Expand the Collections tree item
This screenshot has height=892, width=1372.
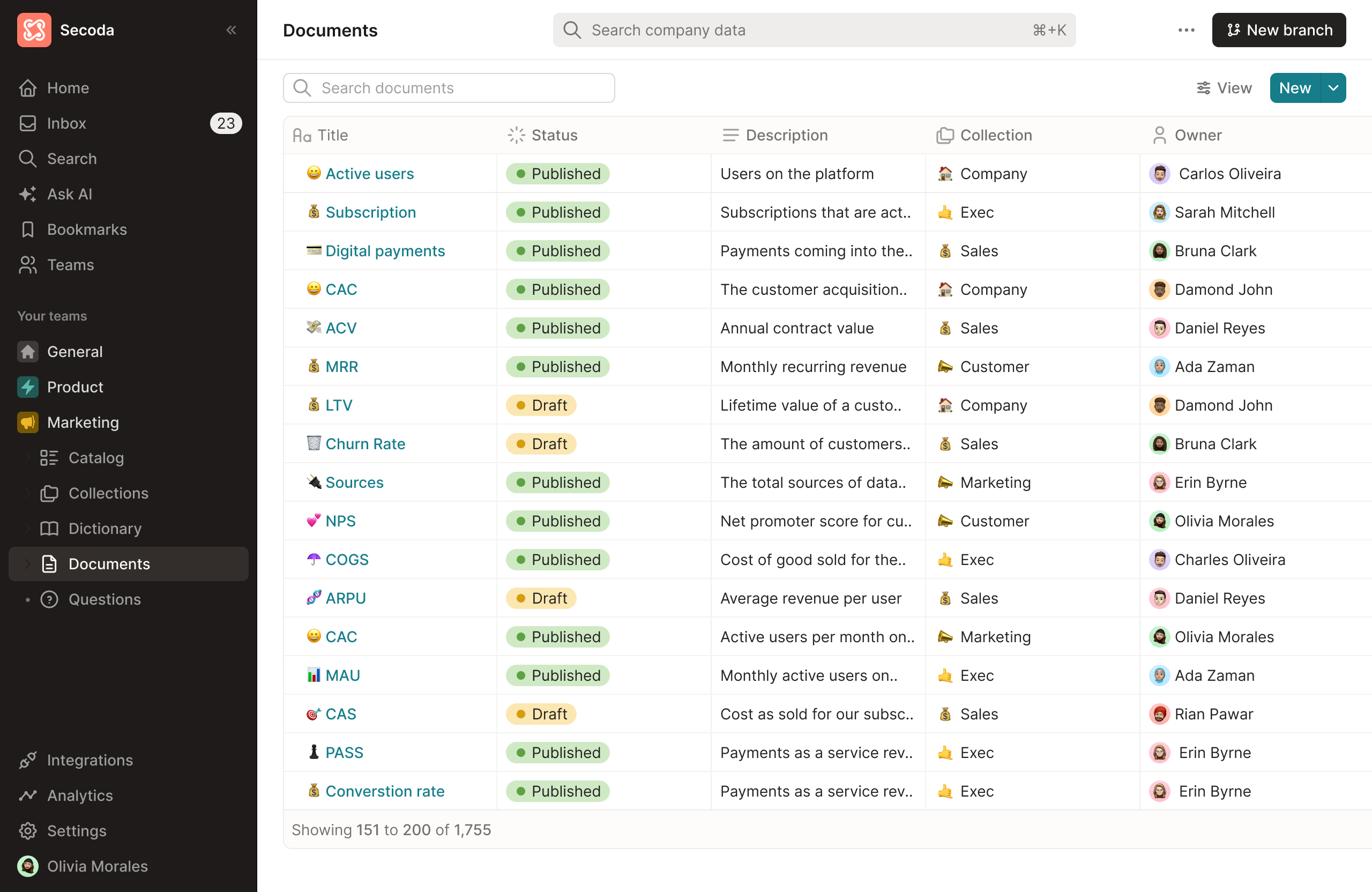coord(27,493)
